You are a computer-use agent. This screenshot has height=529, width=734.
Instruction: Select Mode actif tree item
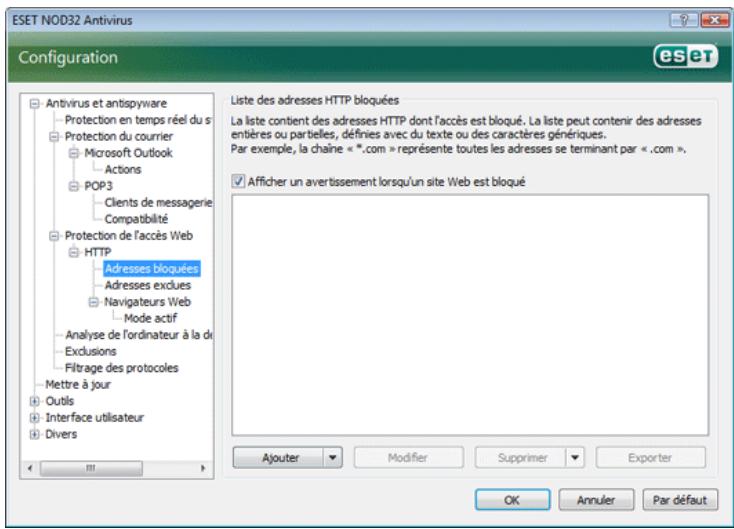[x=150, y=318]
